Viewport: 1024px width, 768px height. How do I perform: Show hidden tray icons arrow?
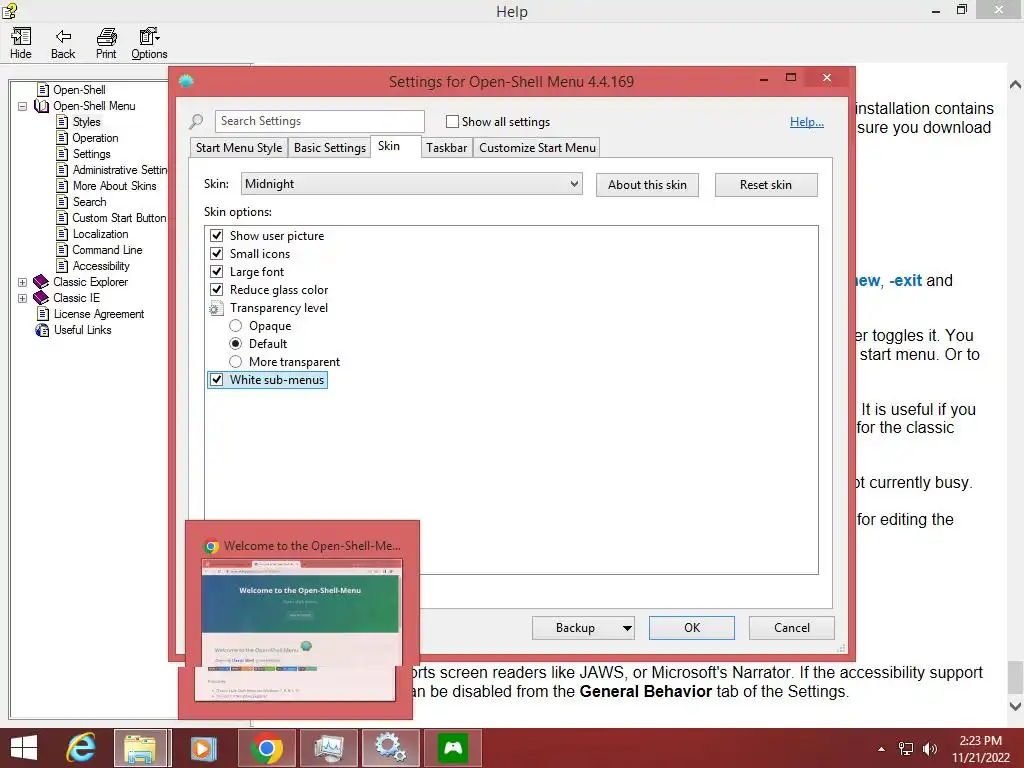[x=882, y=749]
